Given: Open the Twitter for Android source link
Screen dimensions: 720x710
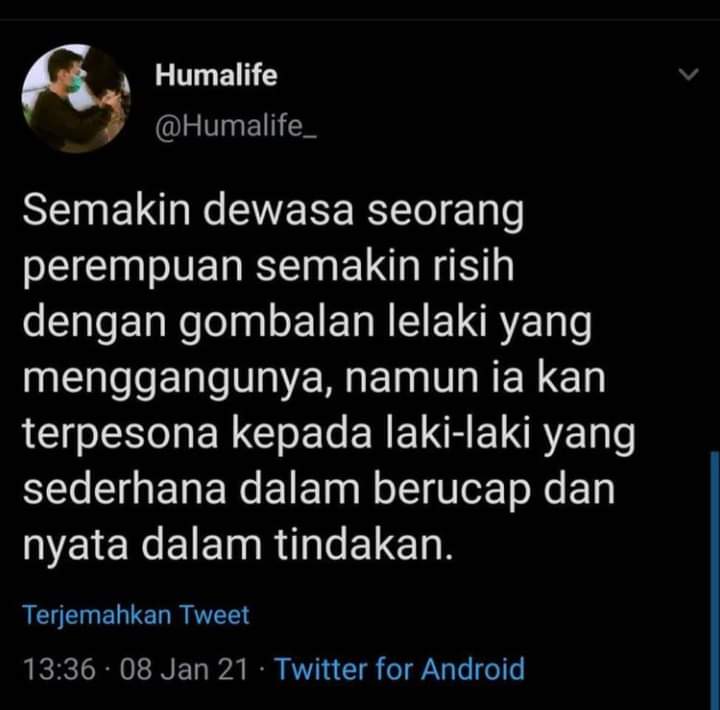Looking at the screenshot, I should pyautogui.click(x=399, y=669).
